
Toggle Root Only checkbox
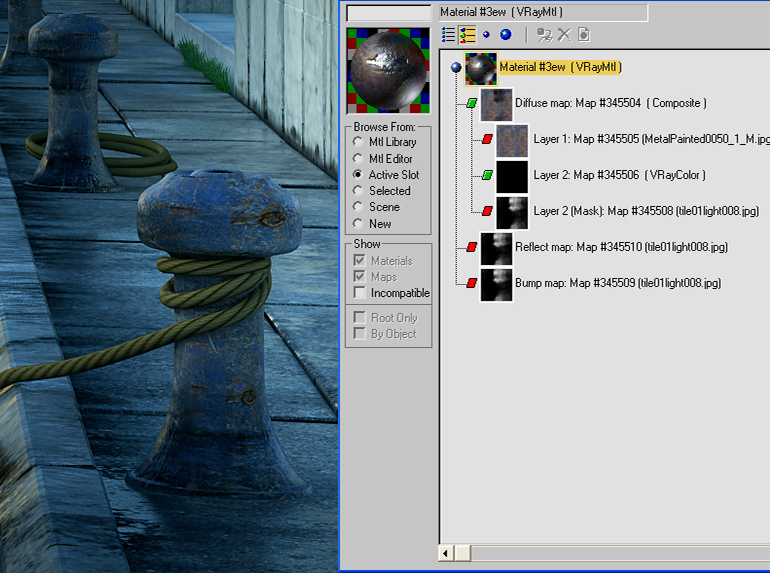pos(360,318)
